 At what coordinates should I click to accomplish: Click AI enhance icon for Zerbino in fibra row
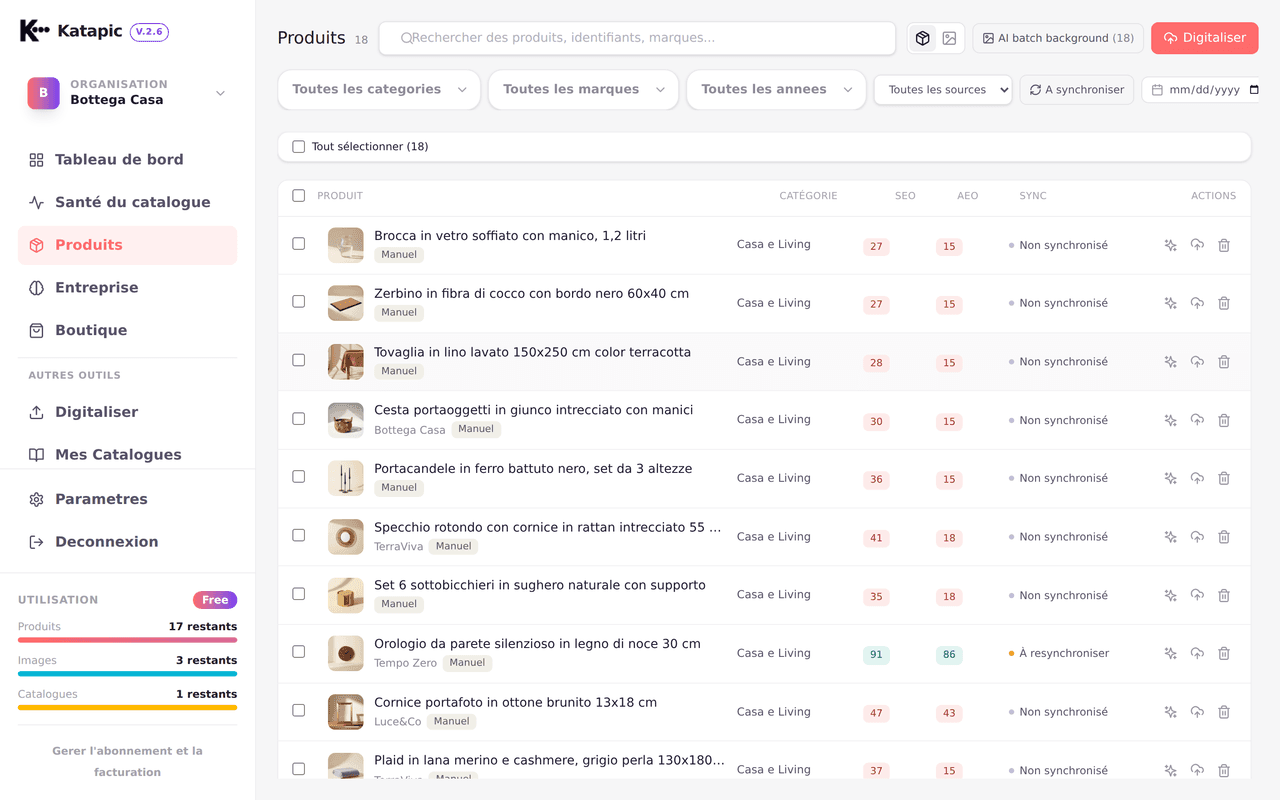pos(1170,303)
